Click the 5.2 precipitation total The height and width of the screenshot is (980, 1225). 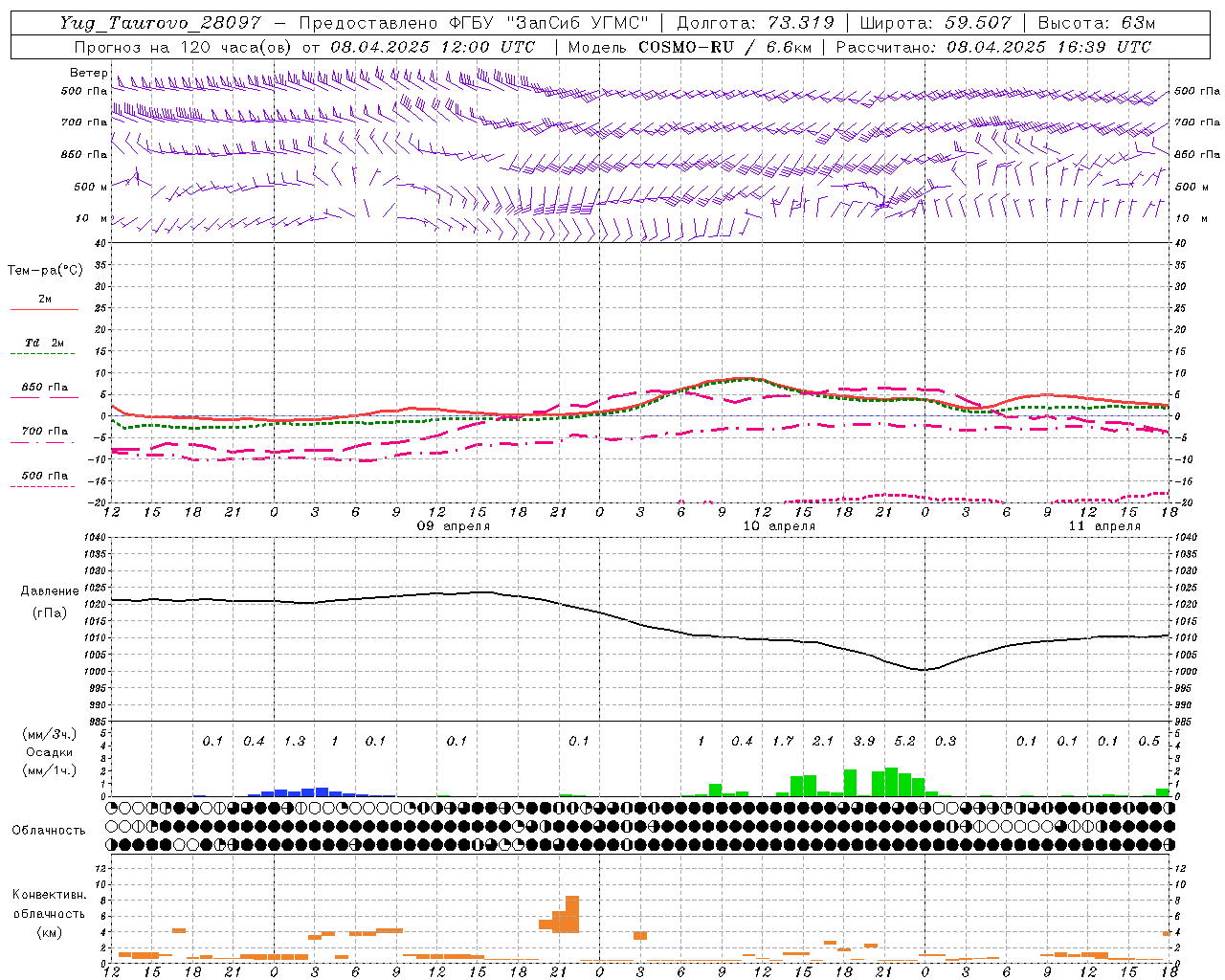click(904, 741)
